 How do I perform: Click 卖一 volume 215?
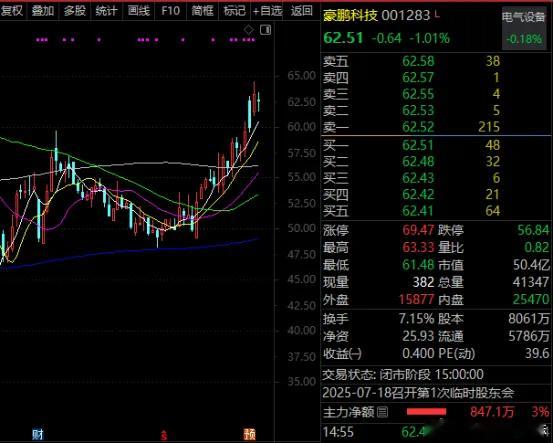coord(489,126)
